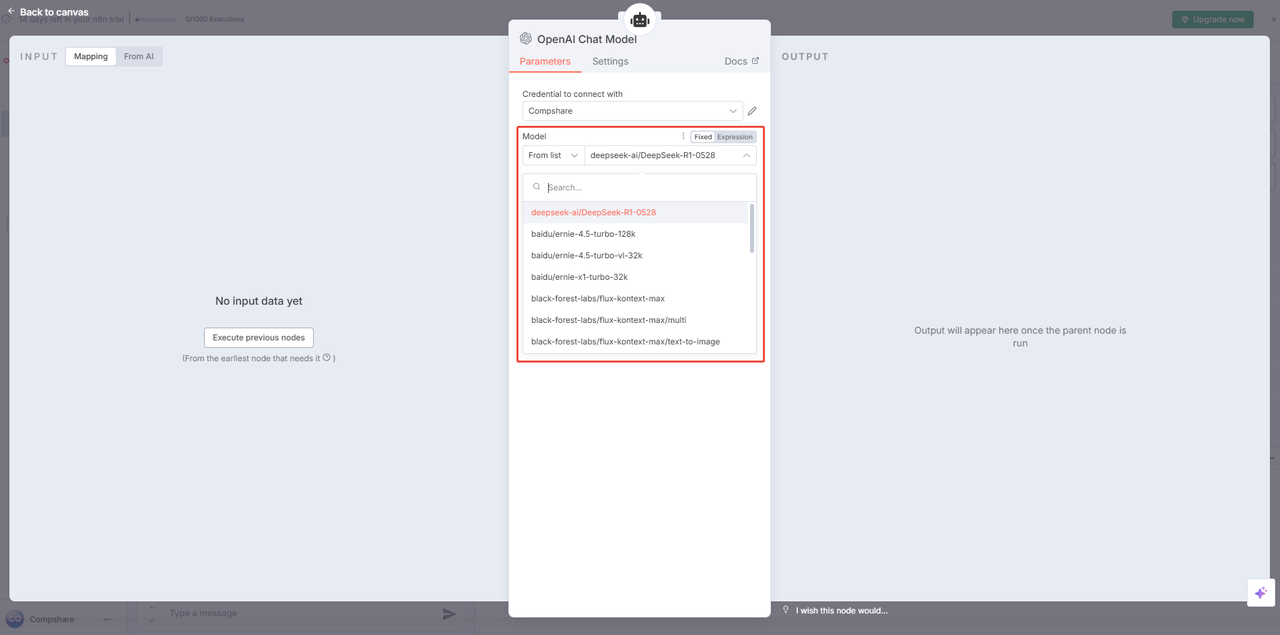Screen dimensions: 1280x635
Task: Select the Mapping input view
Action: point(91,57)
